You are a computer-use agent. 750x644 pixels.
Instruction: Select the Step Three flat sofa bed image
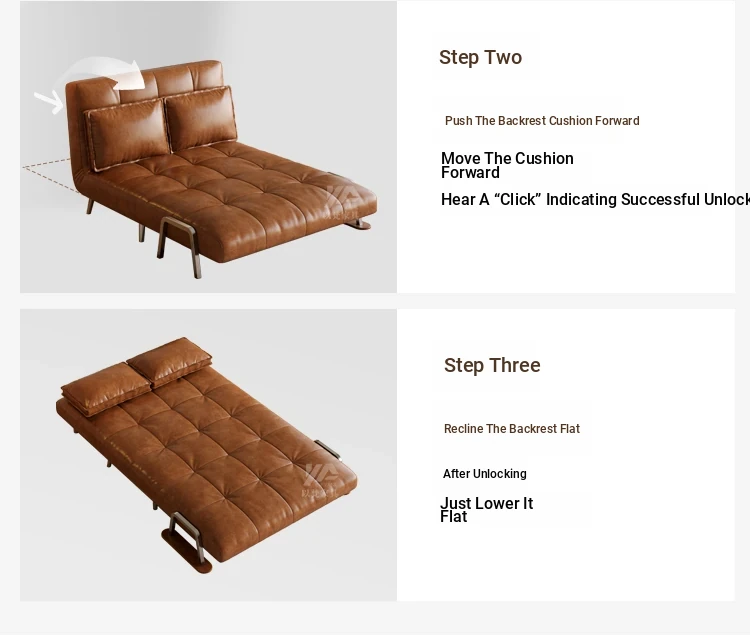(208, 455)
